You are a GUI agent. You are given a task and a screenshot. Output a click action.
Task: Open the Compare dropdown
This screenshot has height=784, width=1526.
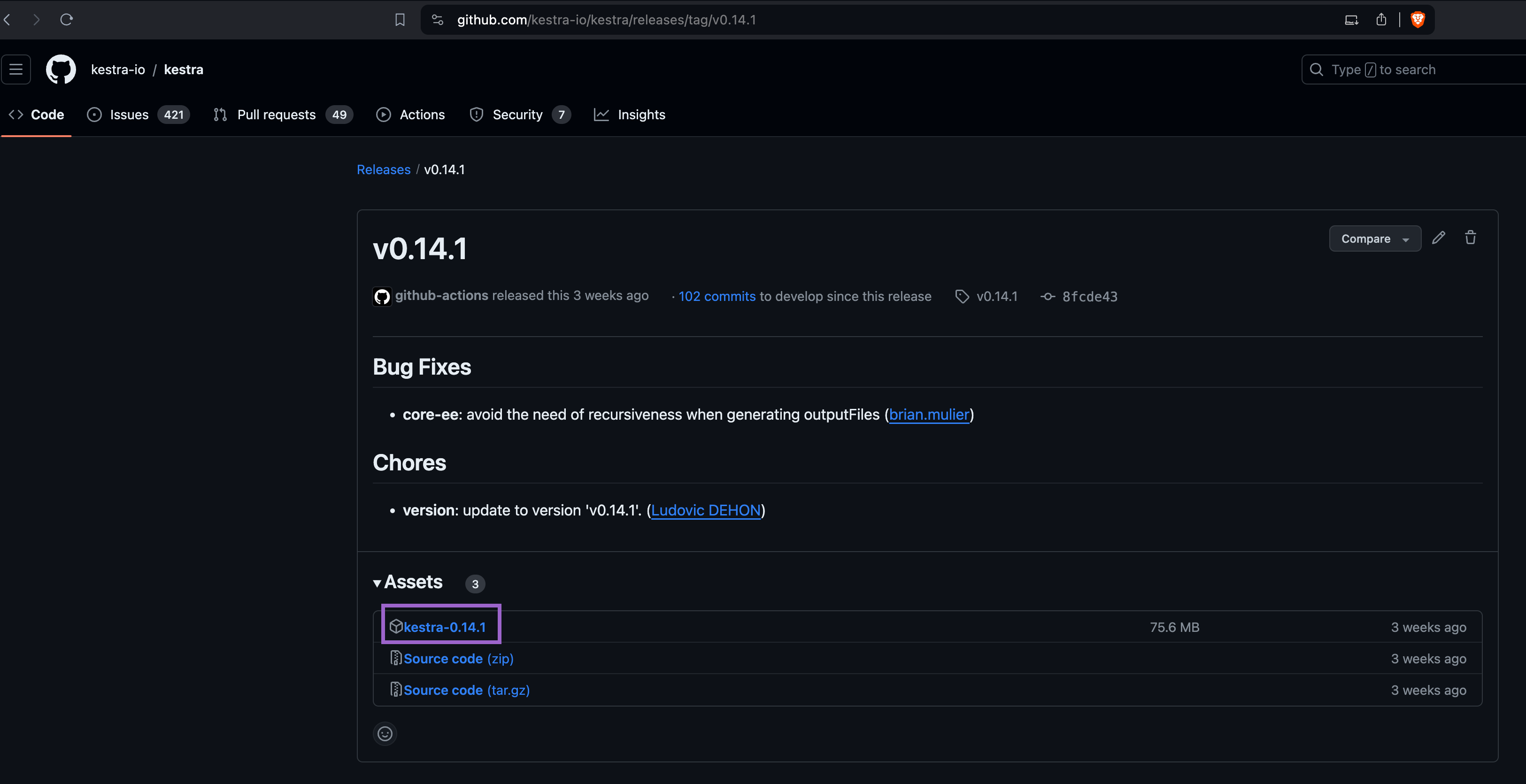[x=1374, y=238]
